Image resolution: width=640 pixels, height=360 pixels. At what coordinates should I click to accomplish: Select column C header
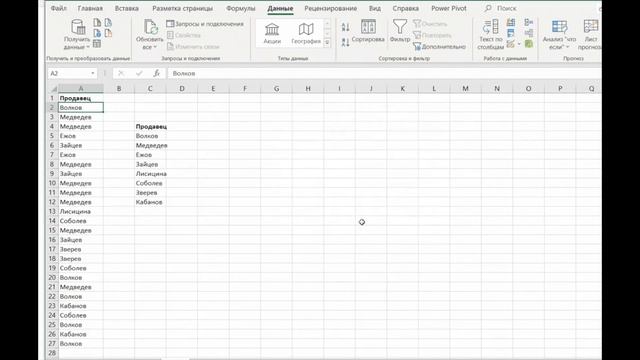[x=150, y=89]
